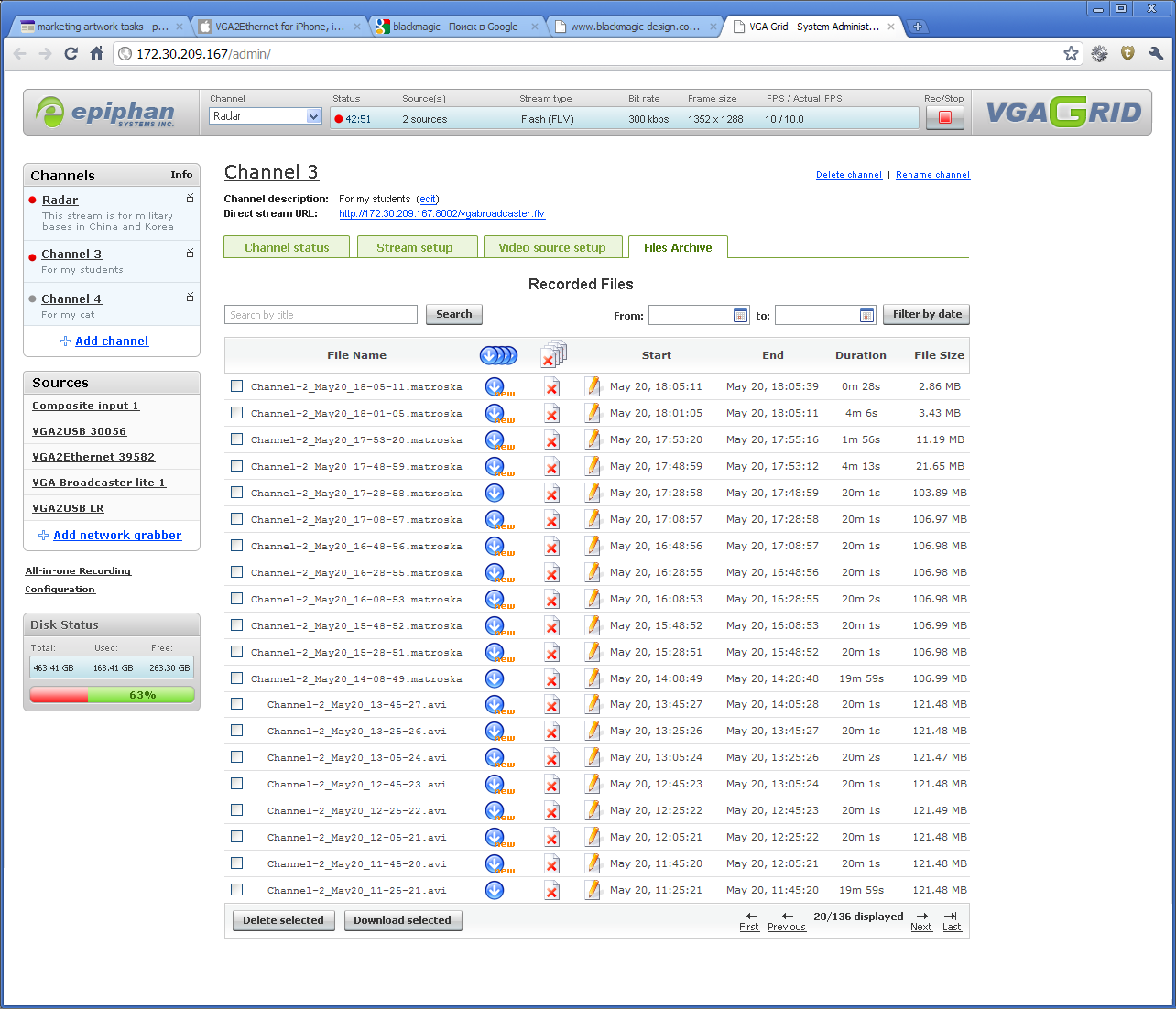Check the box for Channel-2_May20_18-05-11.matroska
Image resolution: width=1176 pixels, height=1009 pixels.
tap(237, 386)
